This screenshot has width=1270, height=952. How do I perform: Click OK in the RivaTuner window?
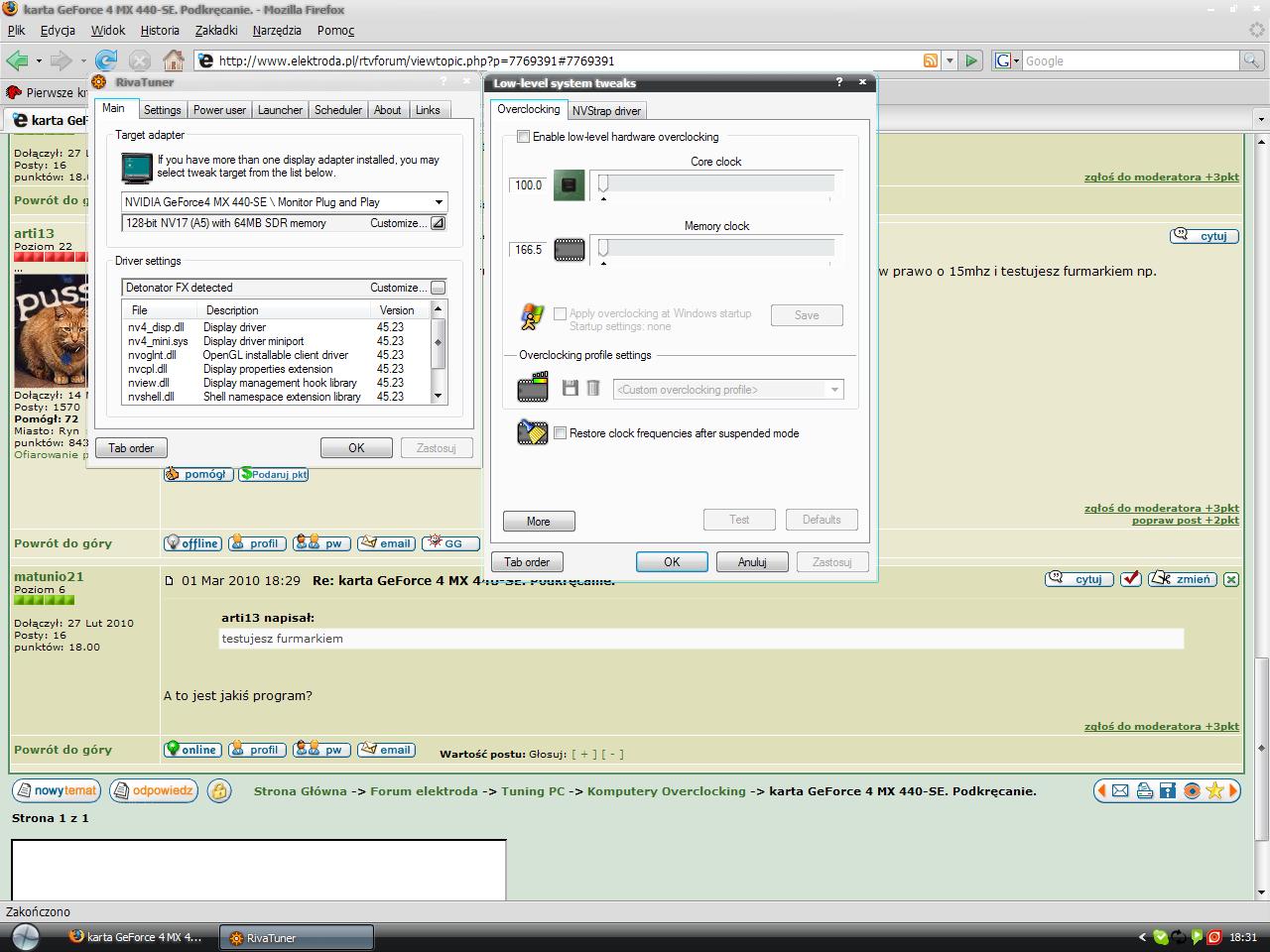(x=356, y=447)
